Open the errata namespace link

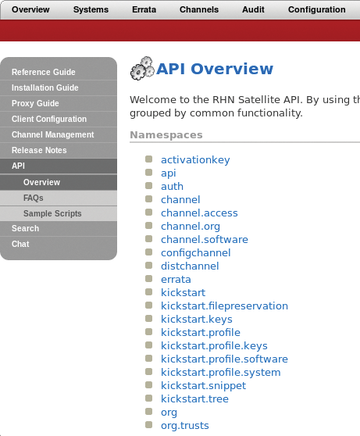[x=176, y=279]
